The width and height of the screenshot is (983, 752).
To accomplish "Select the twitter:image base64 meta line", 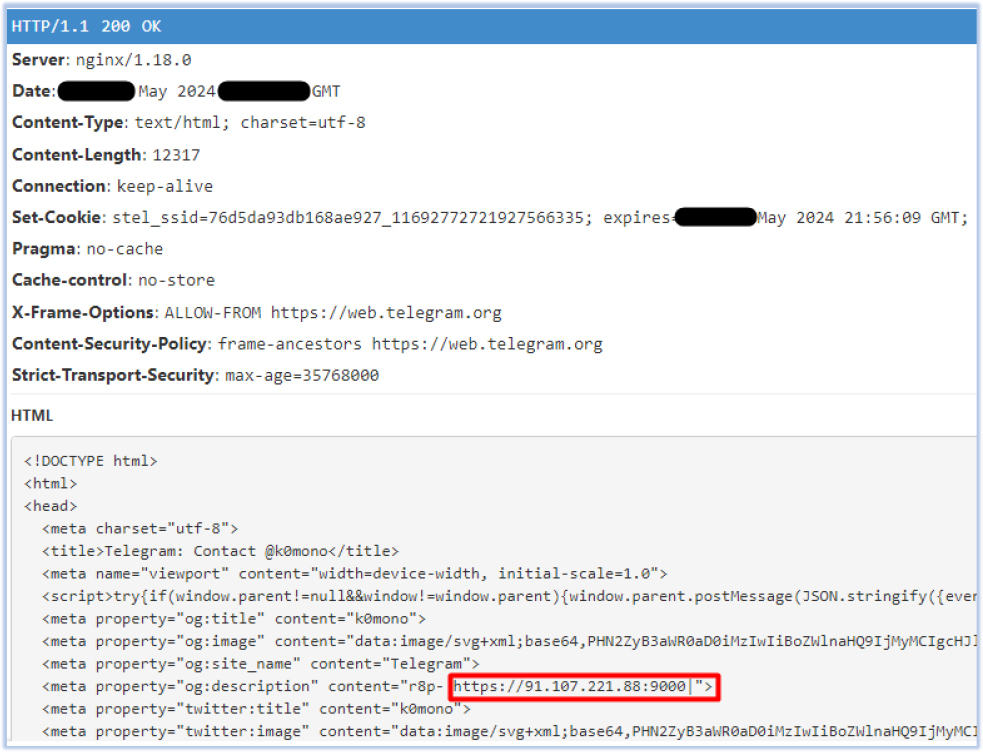I will coord(509,732).
